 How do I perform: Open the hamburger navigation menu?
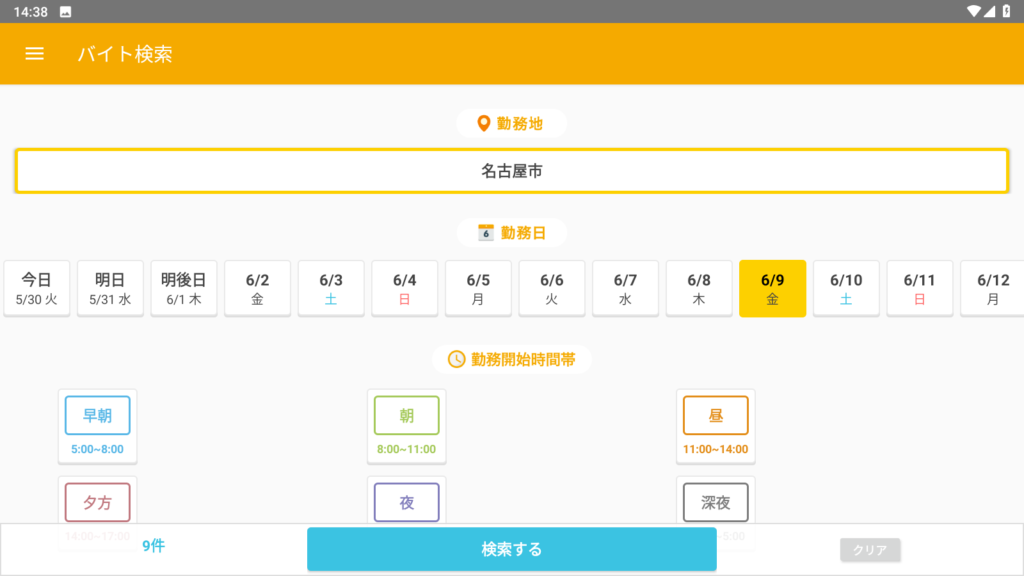(x=34, y=54)
